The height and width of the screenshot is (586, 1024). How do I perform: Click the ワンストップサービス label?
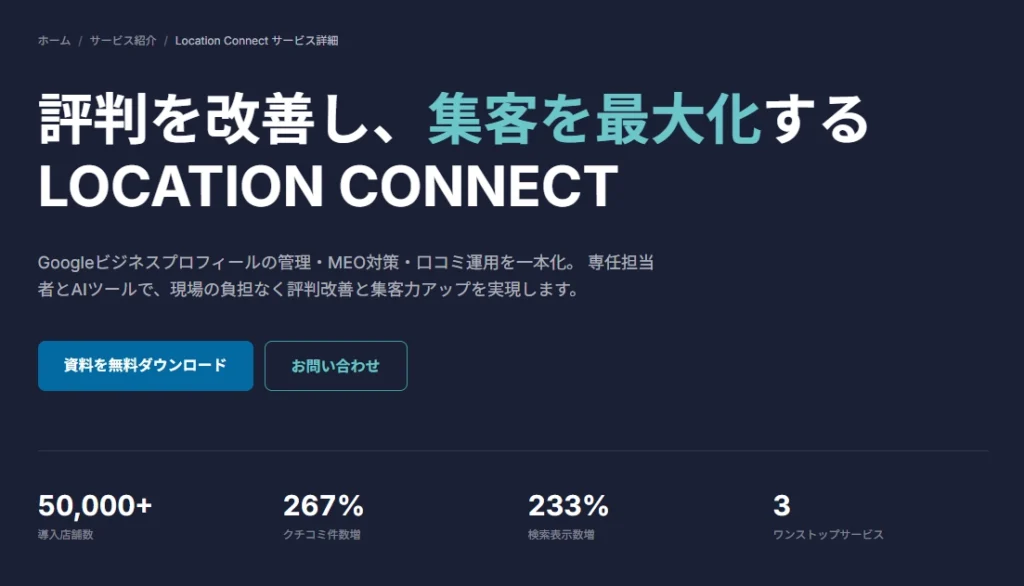(x=828, y=535)
